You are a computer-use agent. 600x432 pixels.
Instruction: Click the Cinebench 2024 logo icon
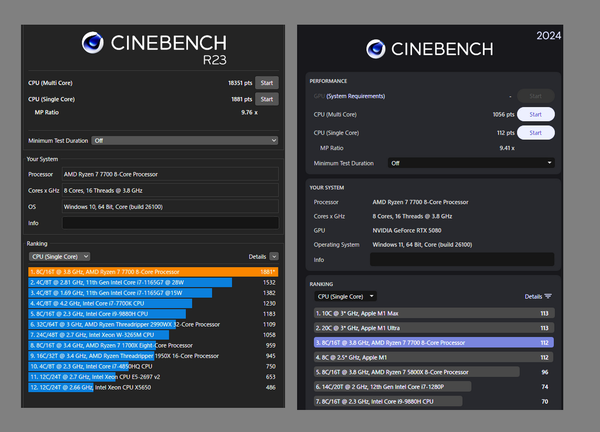376,47
